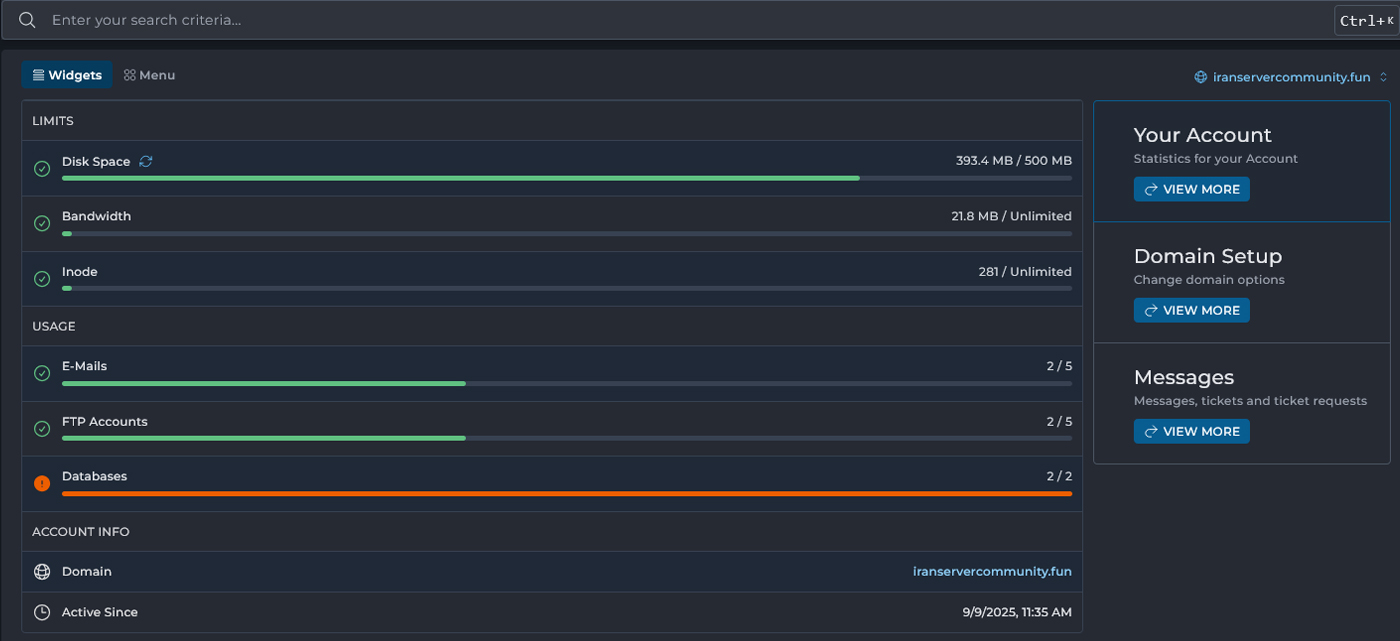Image resolution: width=1400 pixels, height=641 pixels.
Task: Expand domain list using the up-down chevron arrows
Action: point(1383,77)
